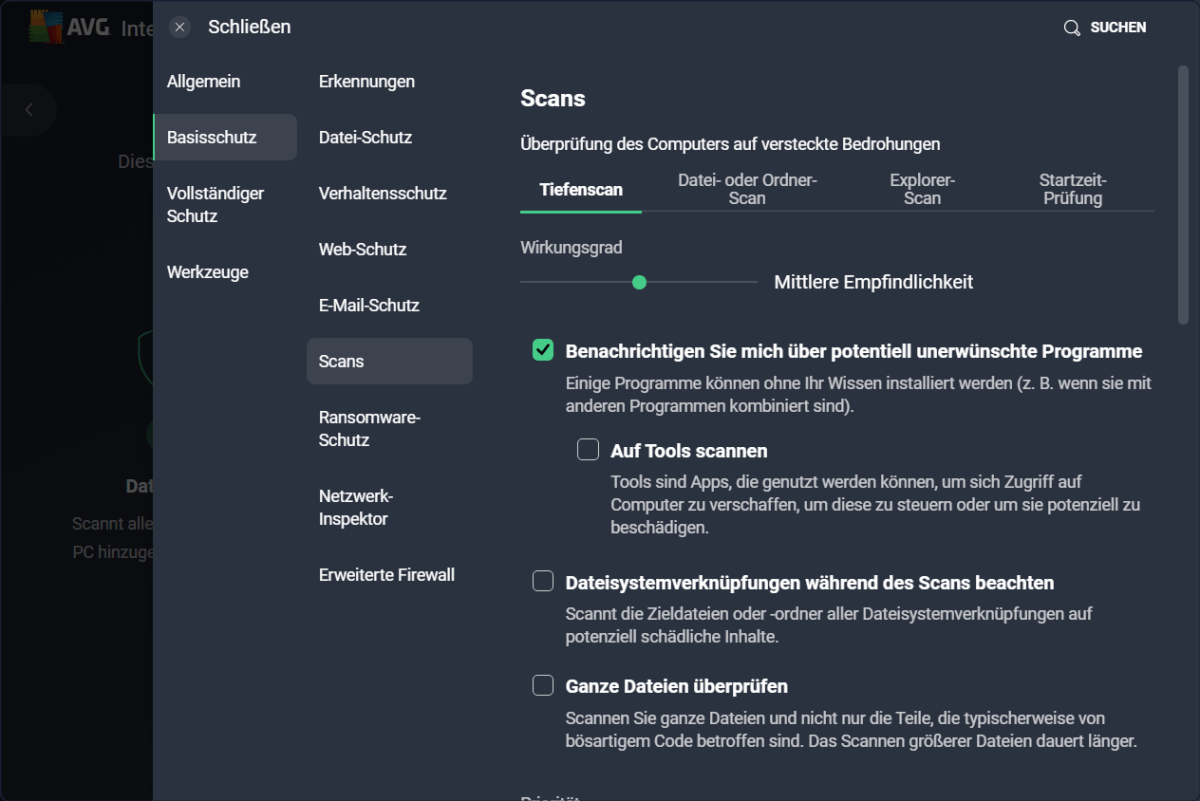Click the 'Ganze Dateien überprüfen' label text
Screen dimensions: 1200x801
677,687
